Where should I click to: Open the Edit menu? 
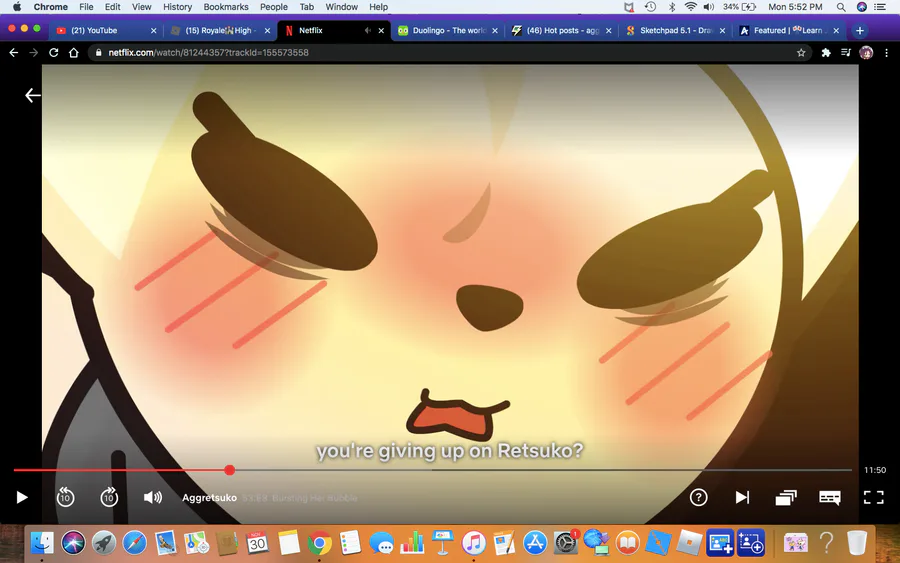[x=112, y=7]
